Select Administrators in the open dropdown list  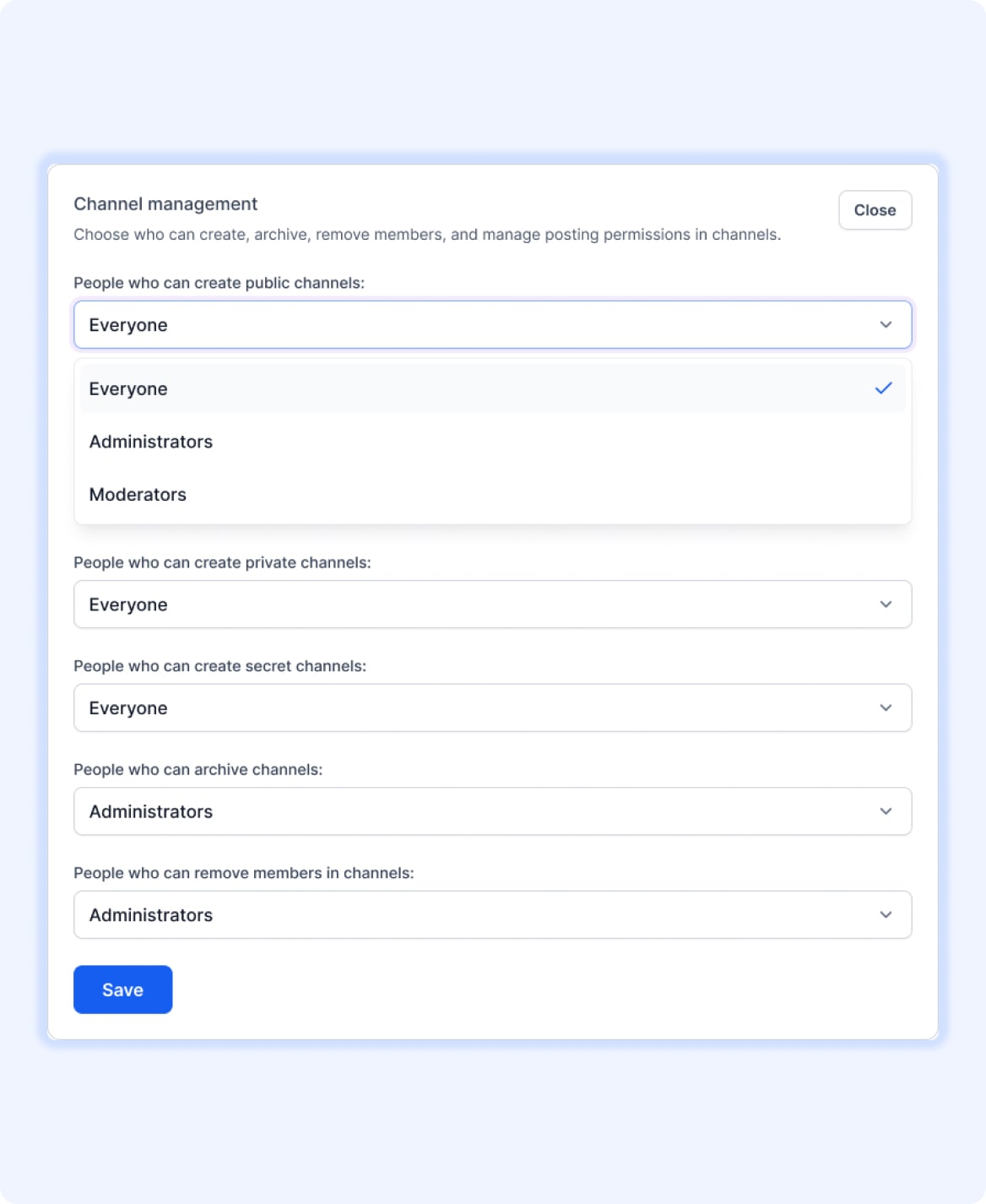(x=151, y=441)
